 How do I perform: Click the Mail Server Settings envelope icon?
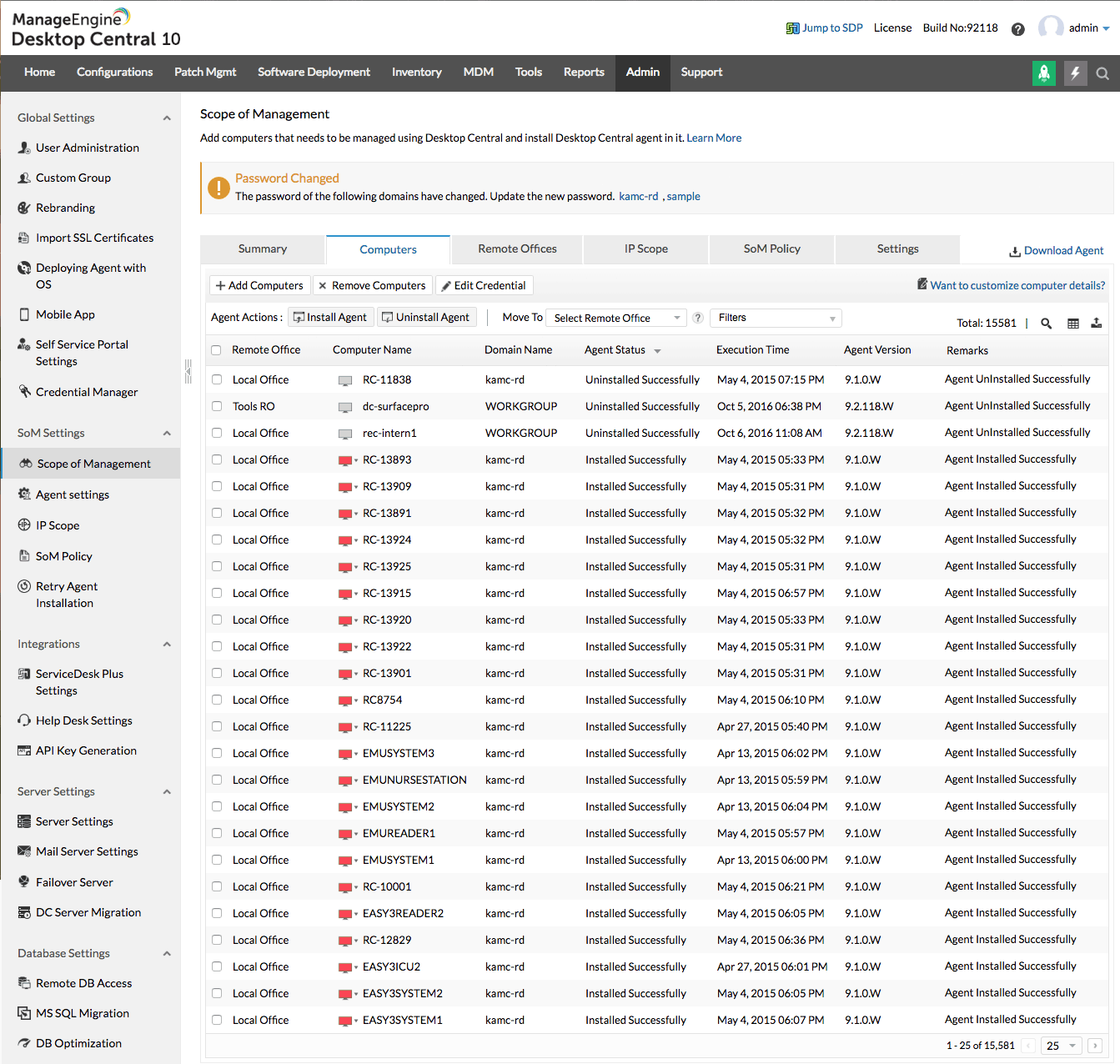pyautogui.click(x=24, y=851)
